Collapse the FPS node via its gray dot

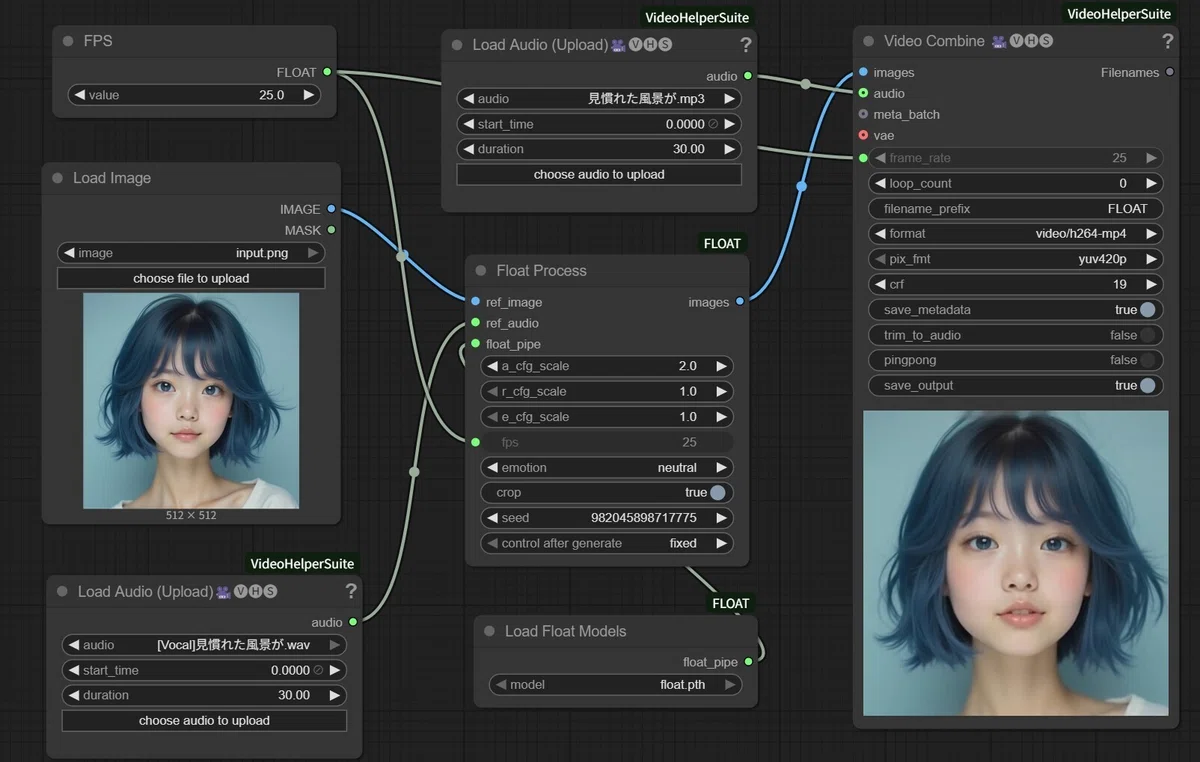[68, 41]
